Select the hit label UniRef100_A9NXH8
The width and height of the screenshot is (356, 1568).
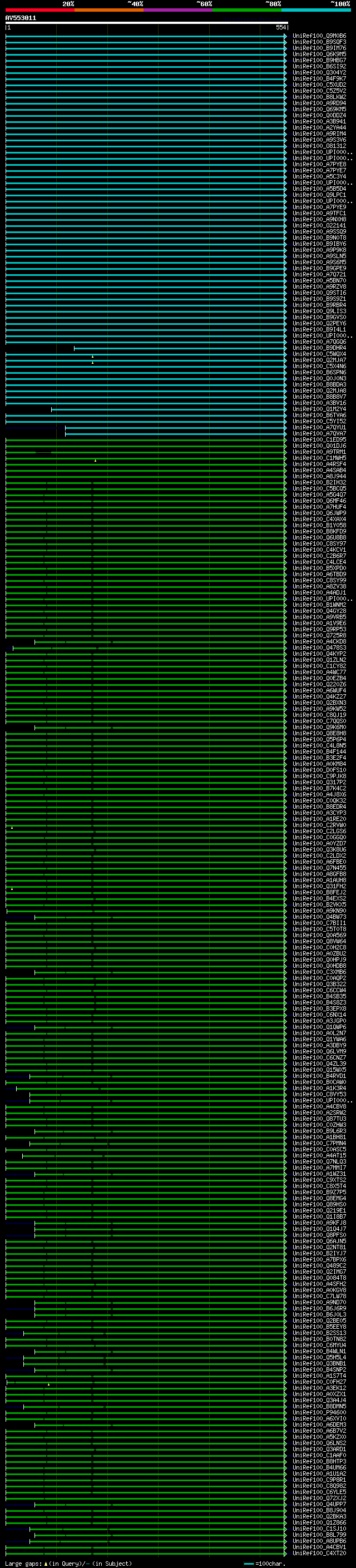(x=319, y=219)
